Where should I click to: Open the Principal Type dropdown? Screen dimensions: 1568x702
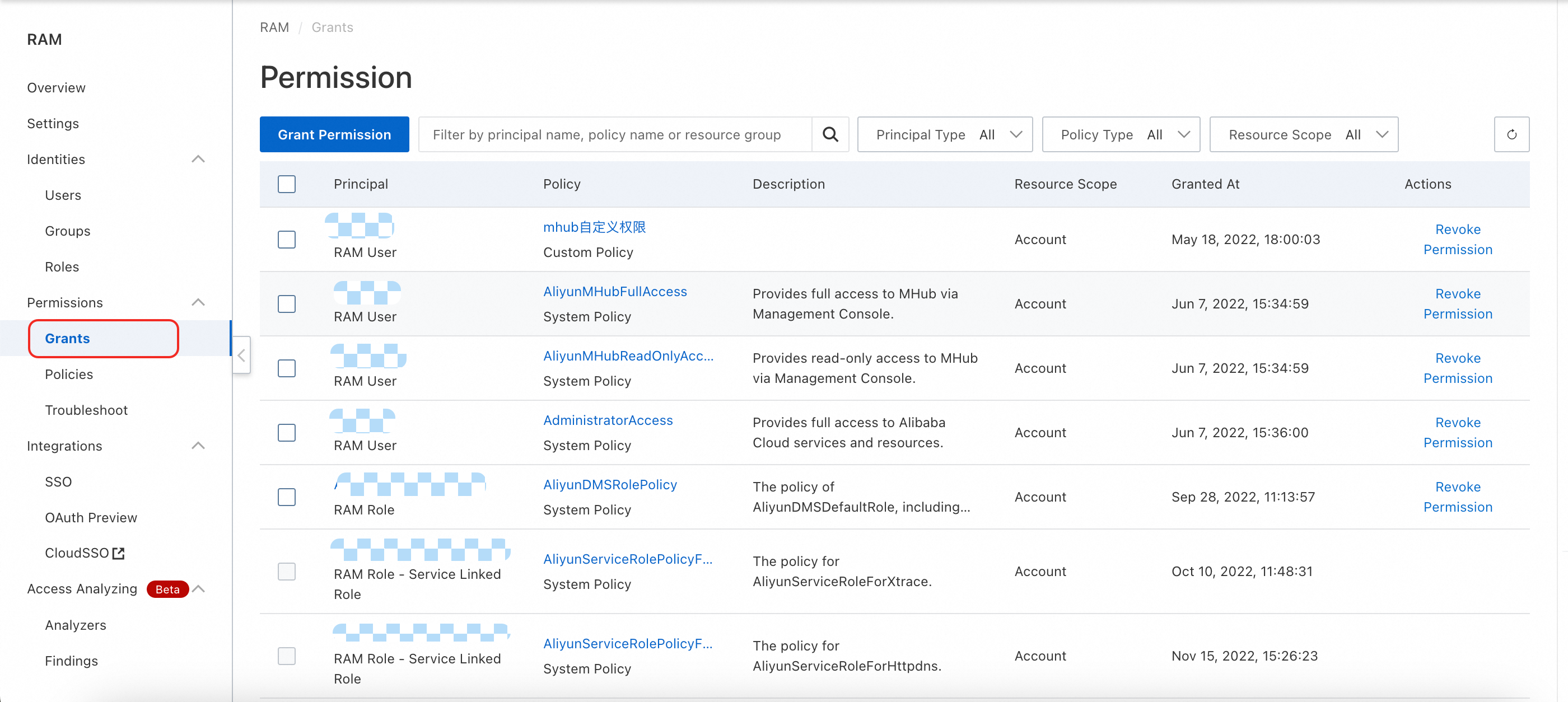coord(944,134)
